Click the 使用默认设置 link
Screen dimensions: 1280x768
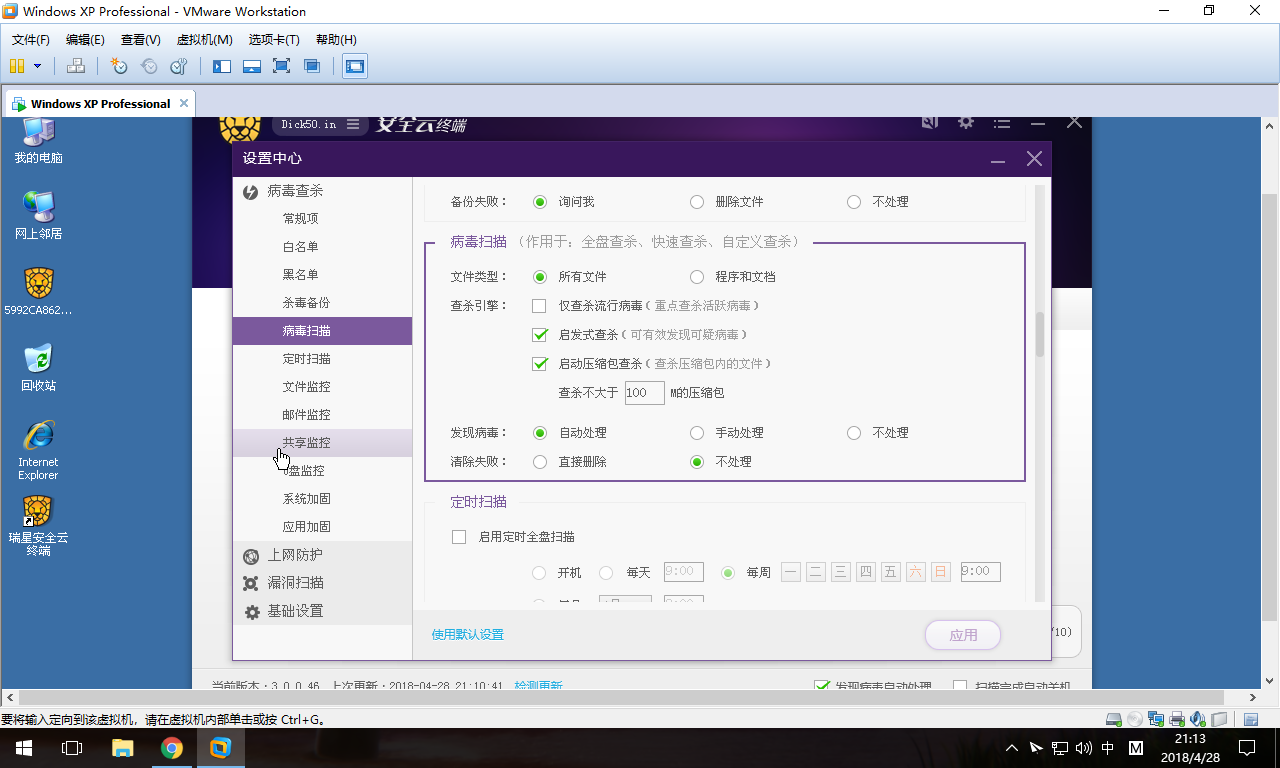pos(467,635)
